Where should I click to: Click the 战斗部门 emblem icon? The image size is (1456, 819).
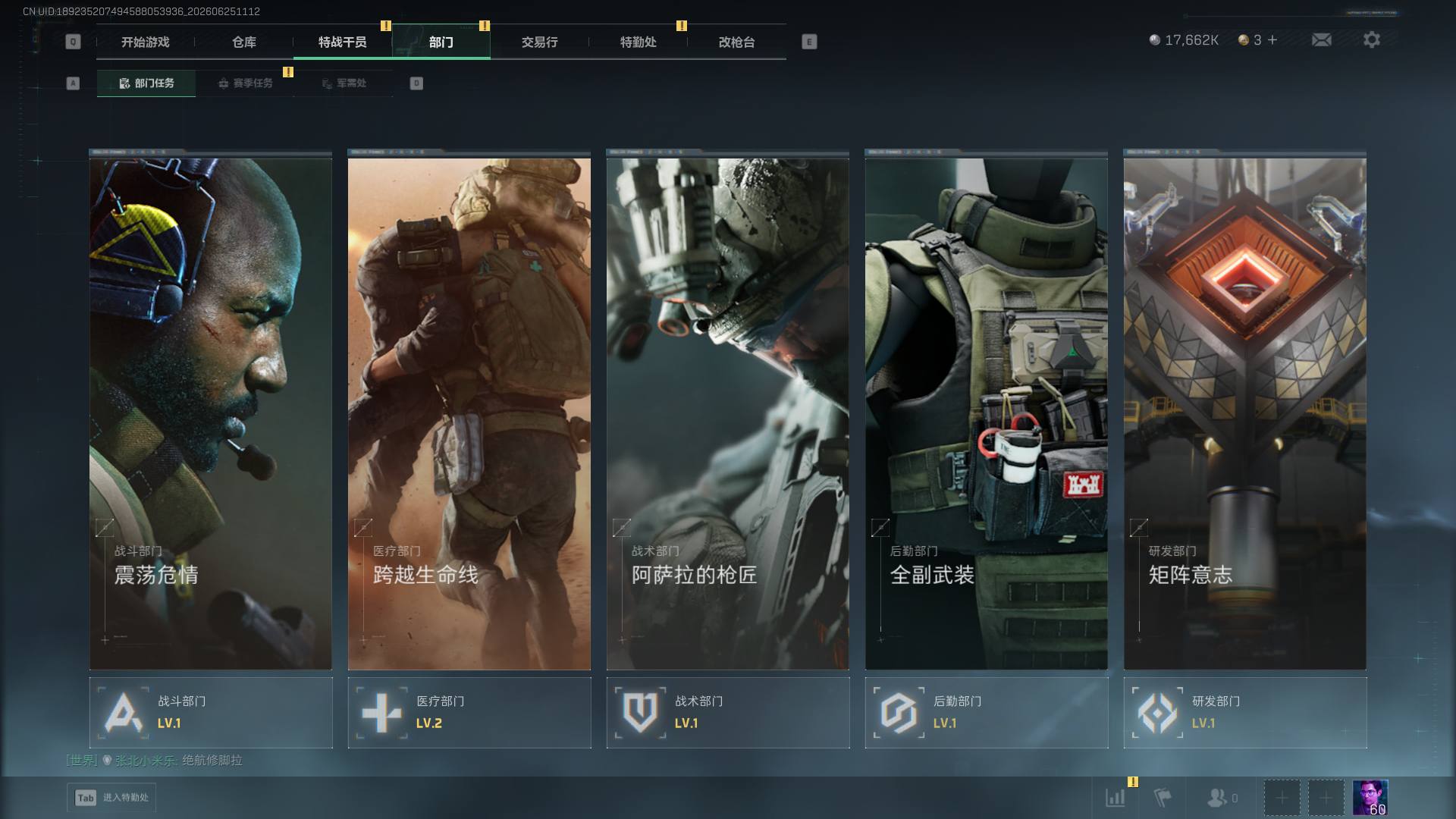click(x=123, y=713)
